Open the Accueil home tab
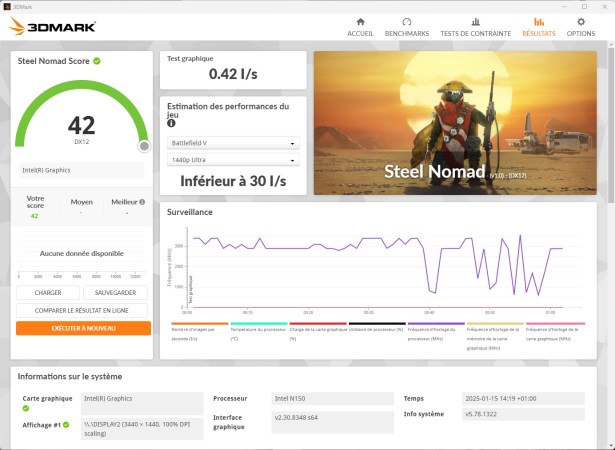Viewport: 615px width, 450px height. tap(360, 27)
